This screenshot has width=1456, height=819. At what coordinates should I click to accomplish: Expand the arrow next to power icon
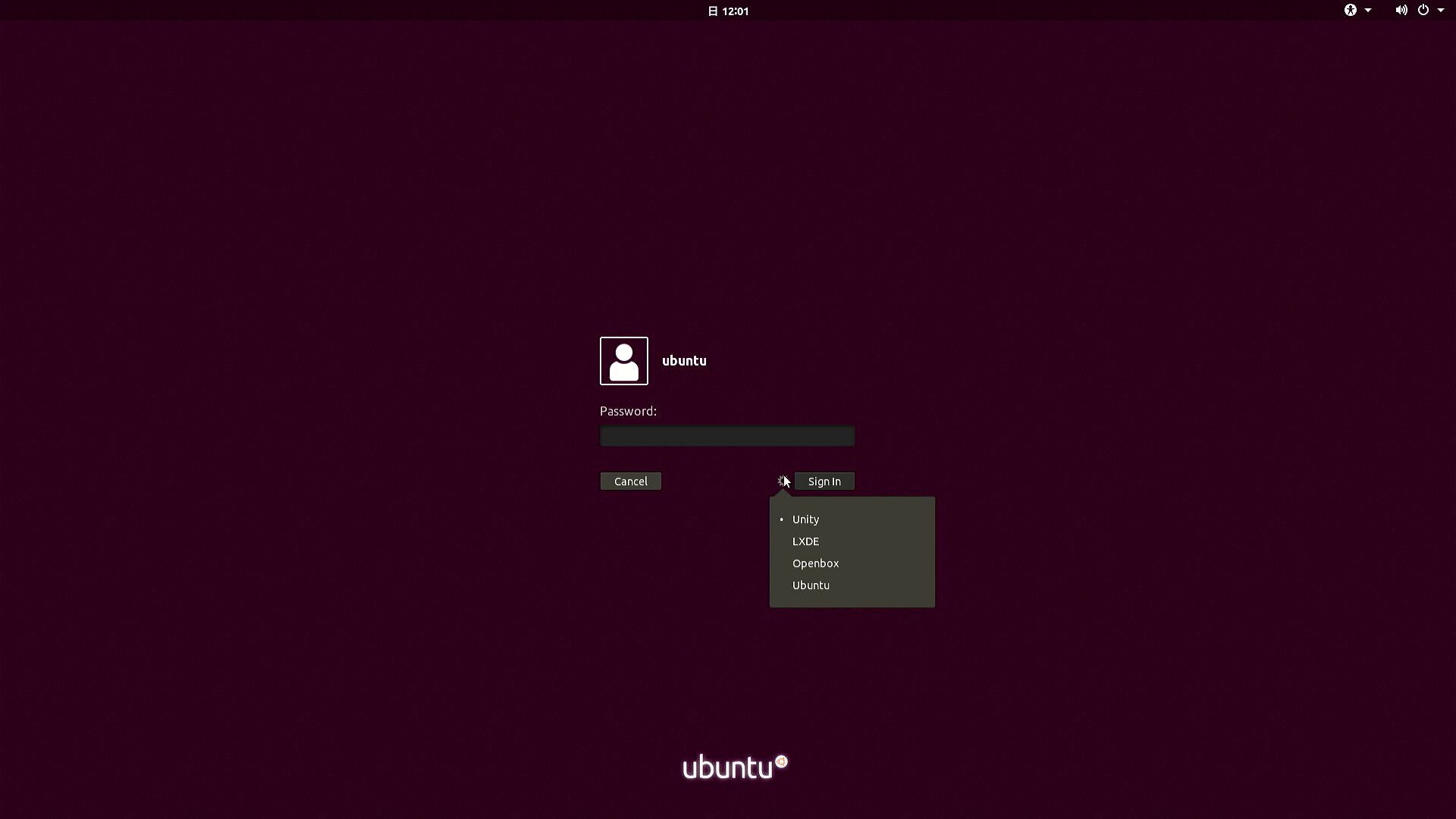point(1441,11)
